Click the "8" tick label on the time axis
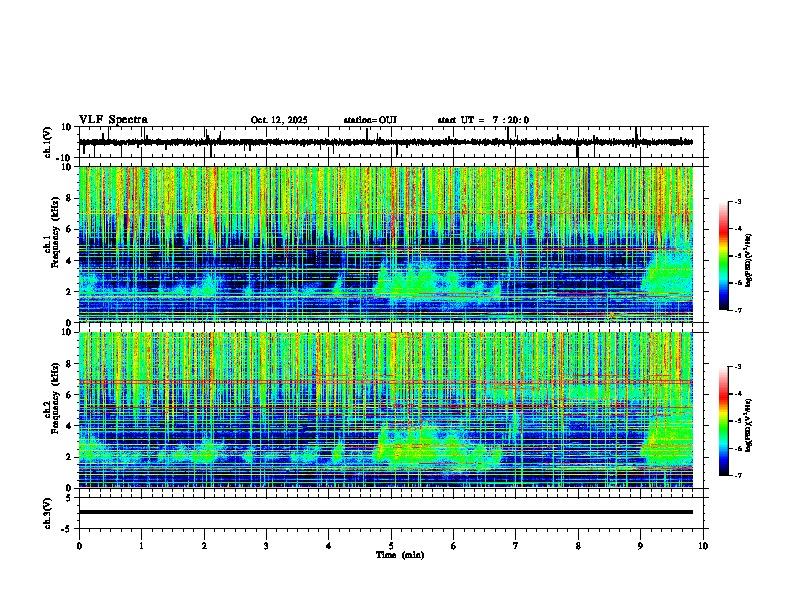 point(578,546)
